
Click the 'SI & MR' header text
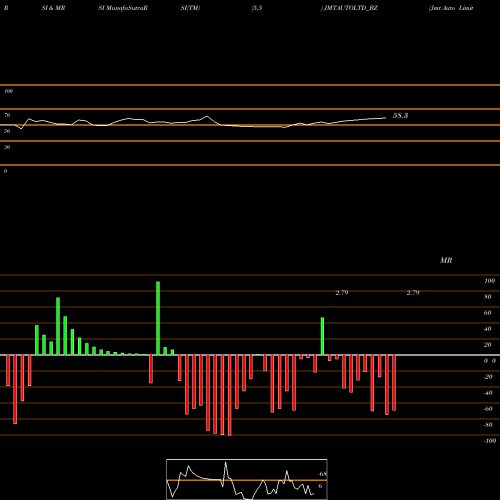(x=53, y=8)
